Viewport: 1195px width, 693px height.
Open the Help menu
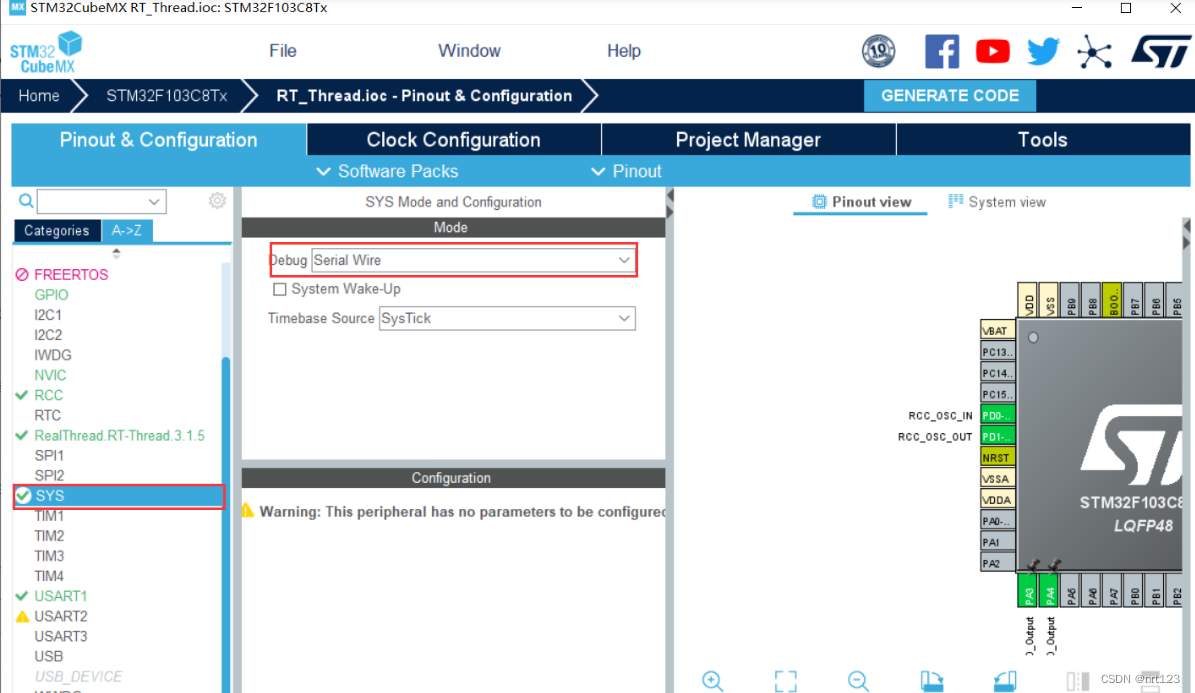(623, 51)
